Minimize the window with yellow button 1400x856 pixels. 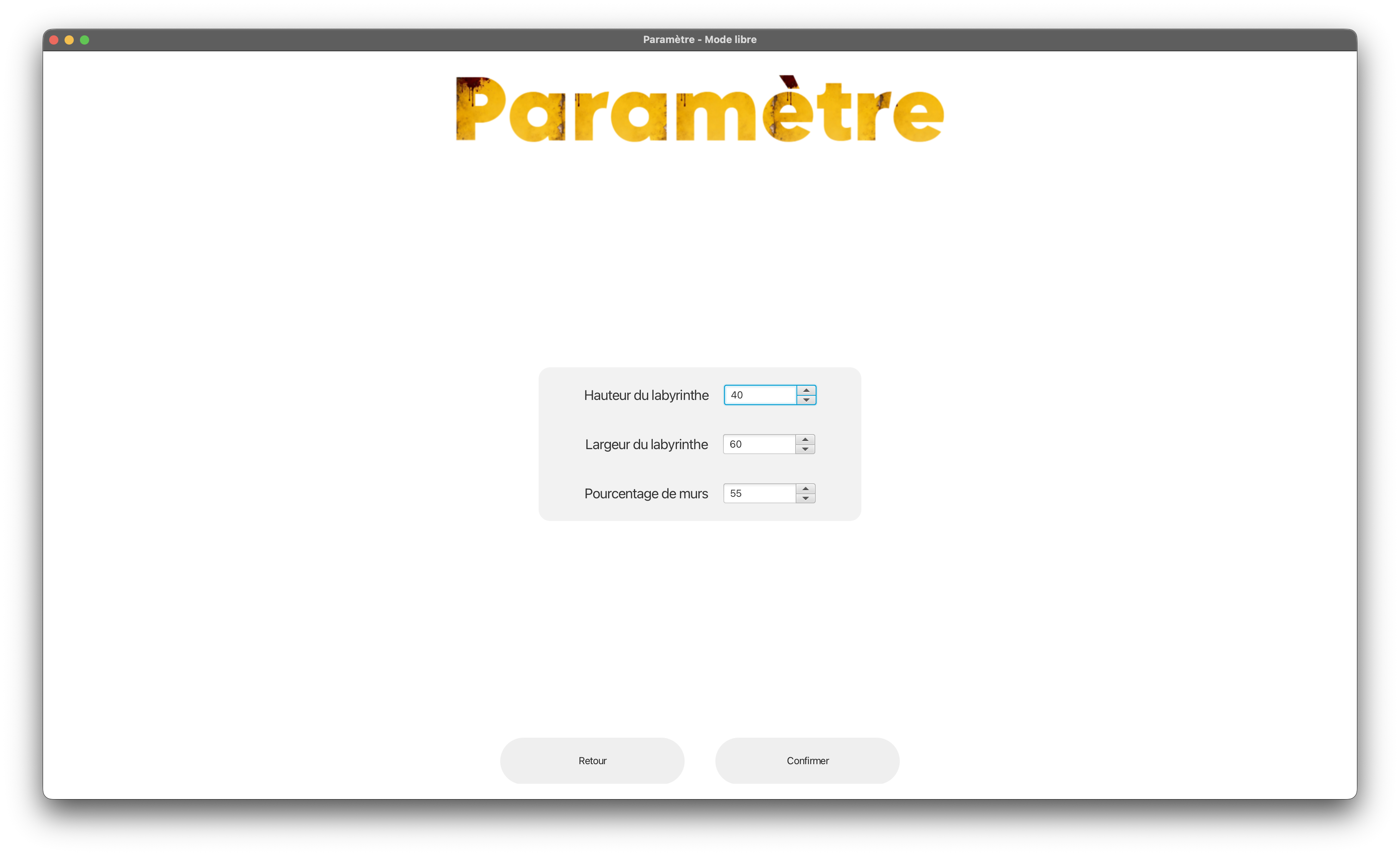point(69,40)
